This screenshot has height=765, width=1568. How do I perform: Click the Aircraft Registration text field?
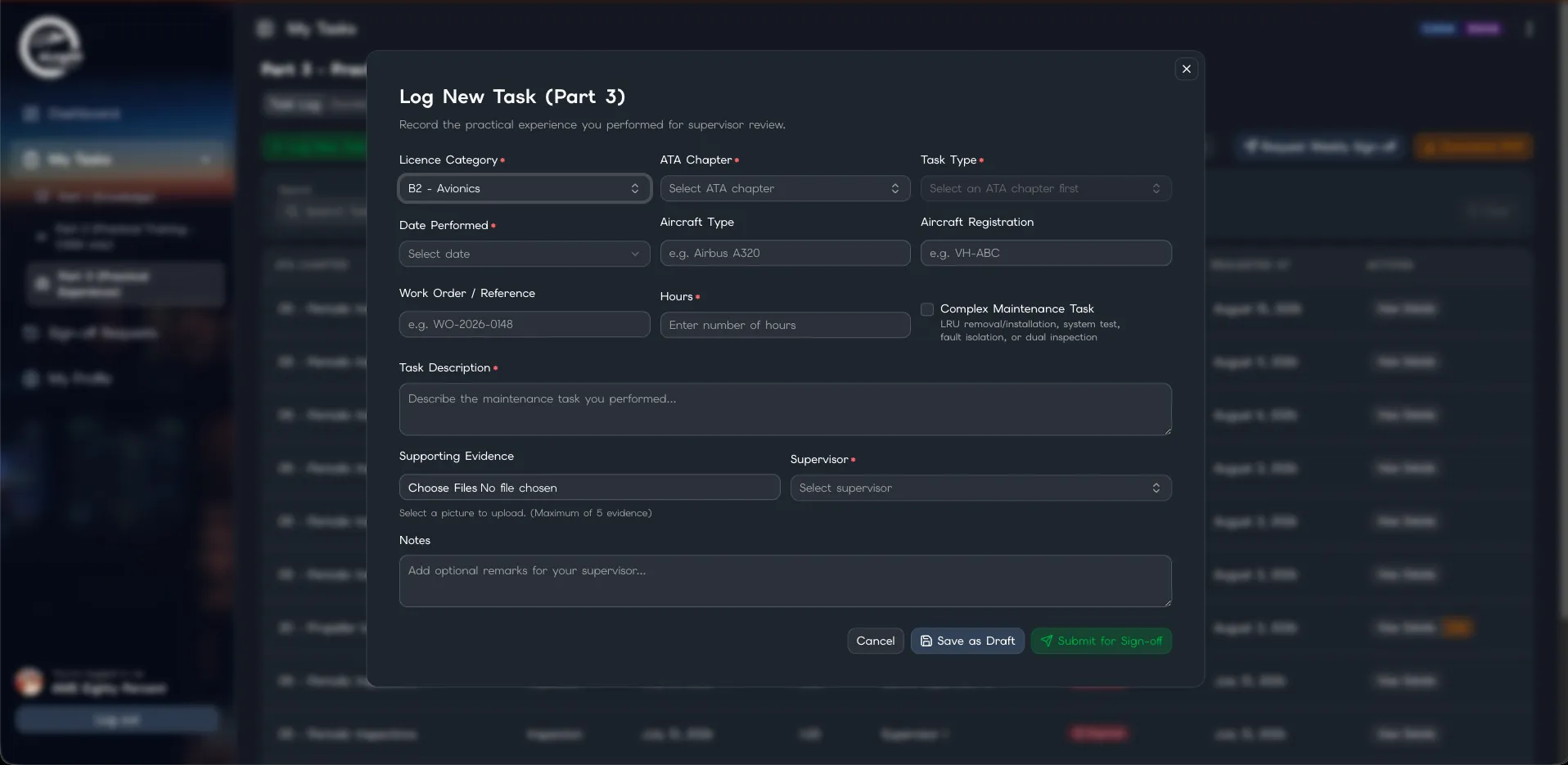[1046, 253]
